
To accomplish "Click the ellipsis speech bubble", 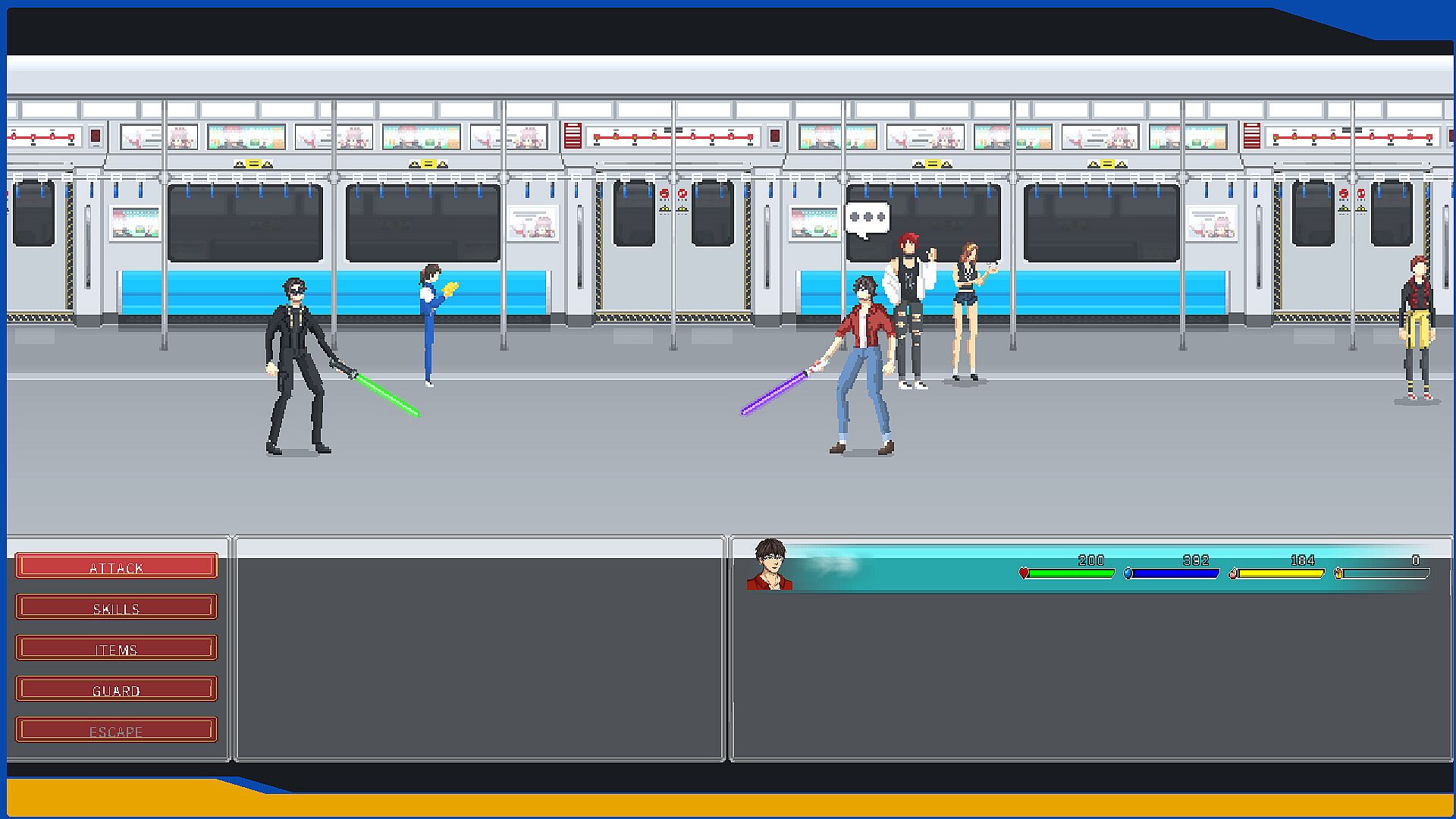I will 867,218.
